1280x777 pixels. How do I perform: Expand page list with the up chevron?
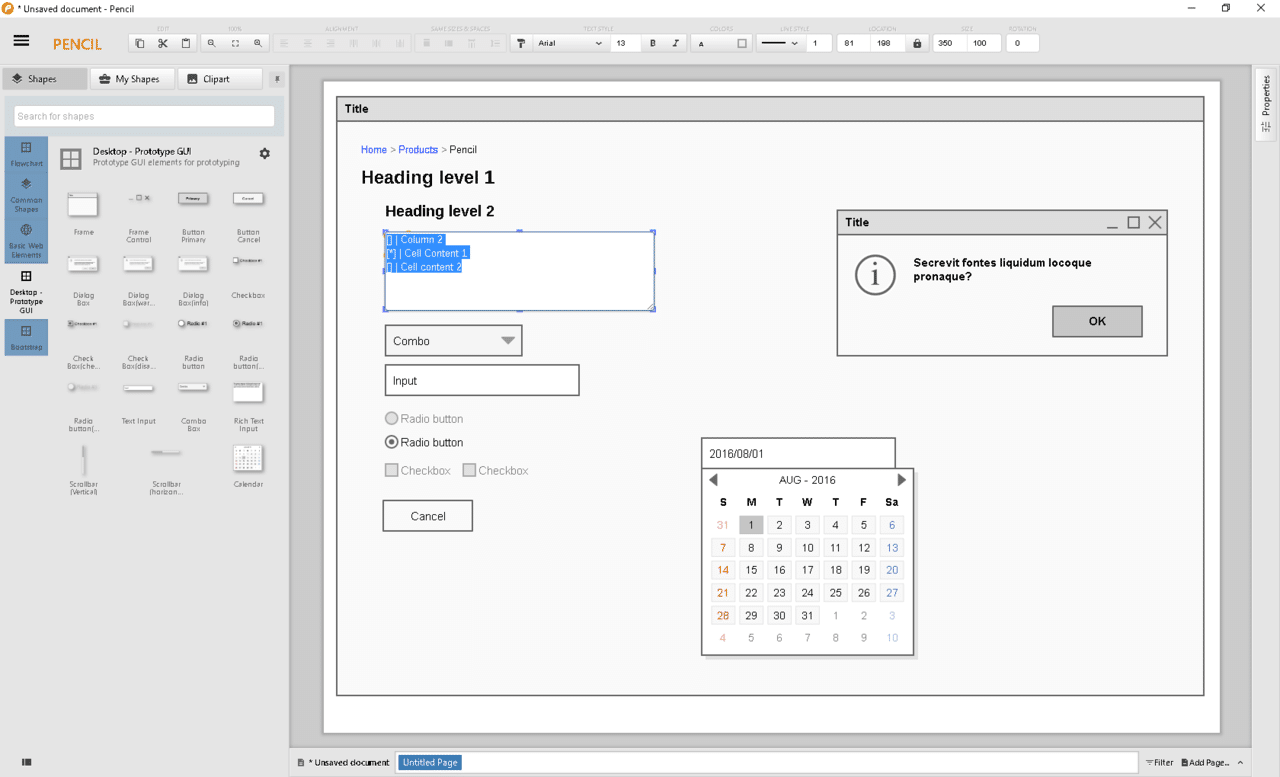pyautogui.click(x=1241, y=762)
